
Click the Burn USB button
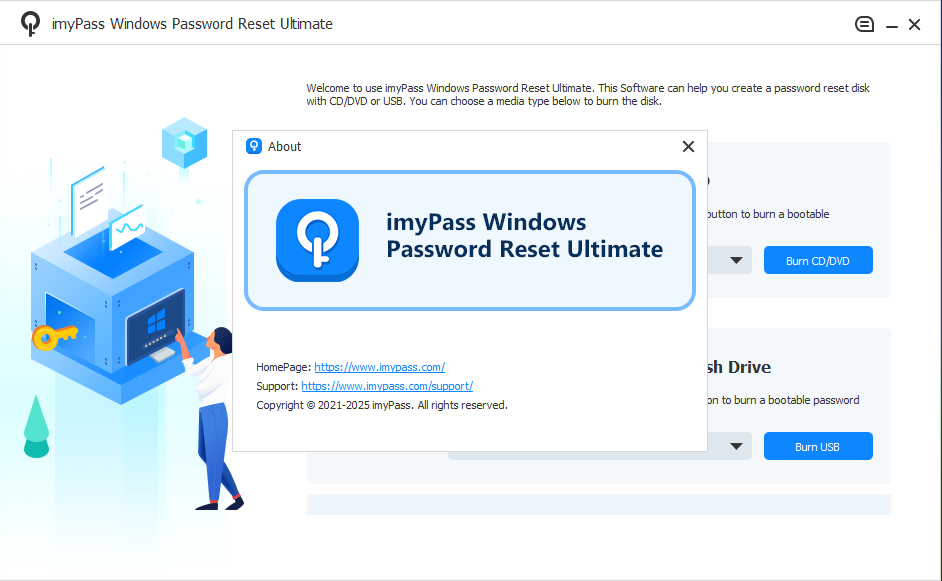[818, 446]
